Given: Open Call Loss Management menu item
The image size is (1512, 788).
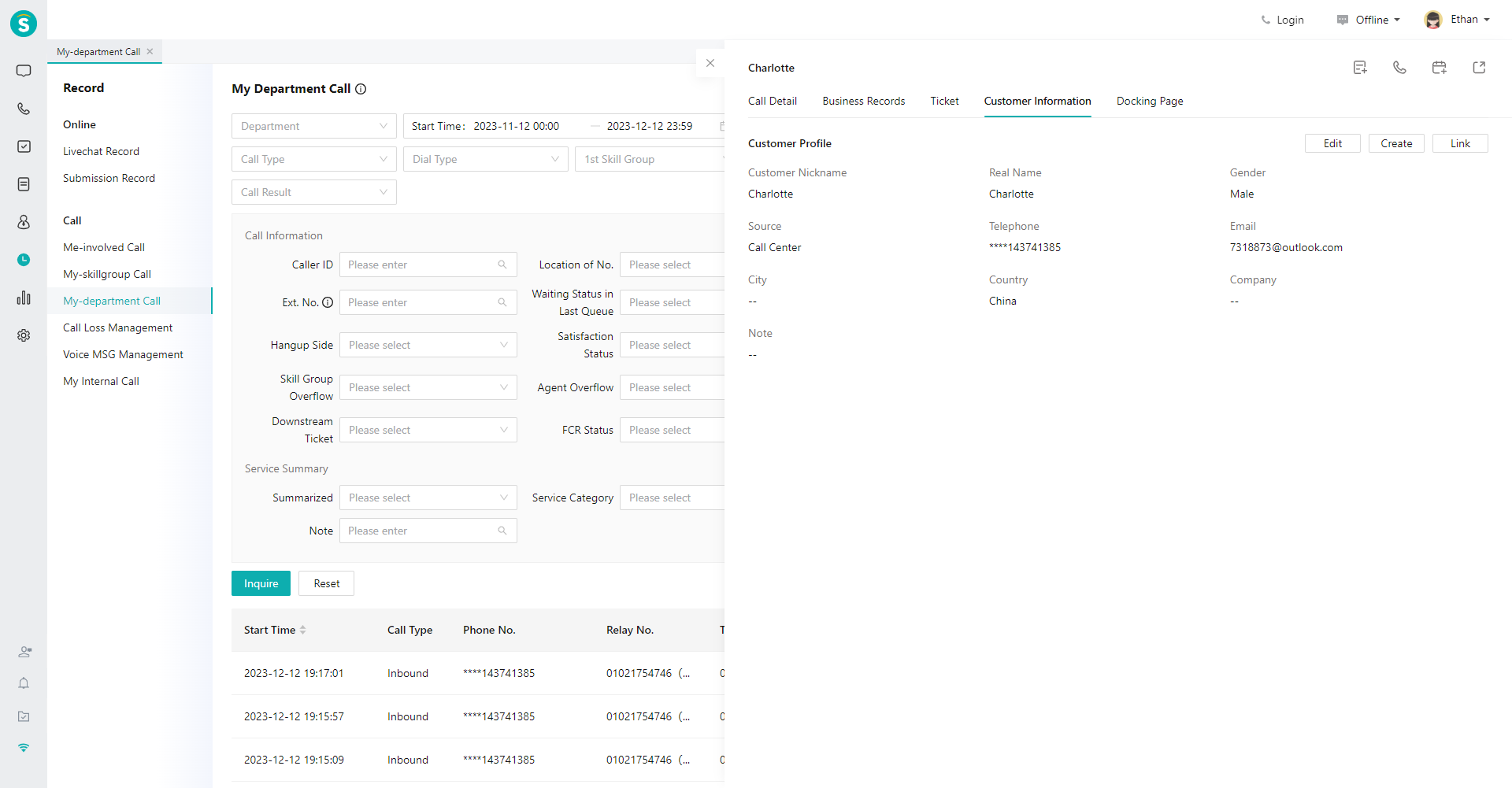Looking at the screenshot, I should click(x=118, y=327).
